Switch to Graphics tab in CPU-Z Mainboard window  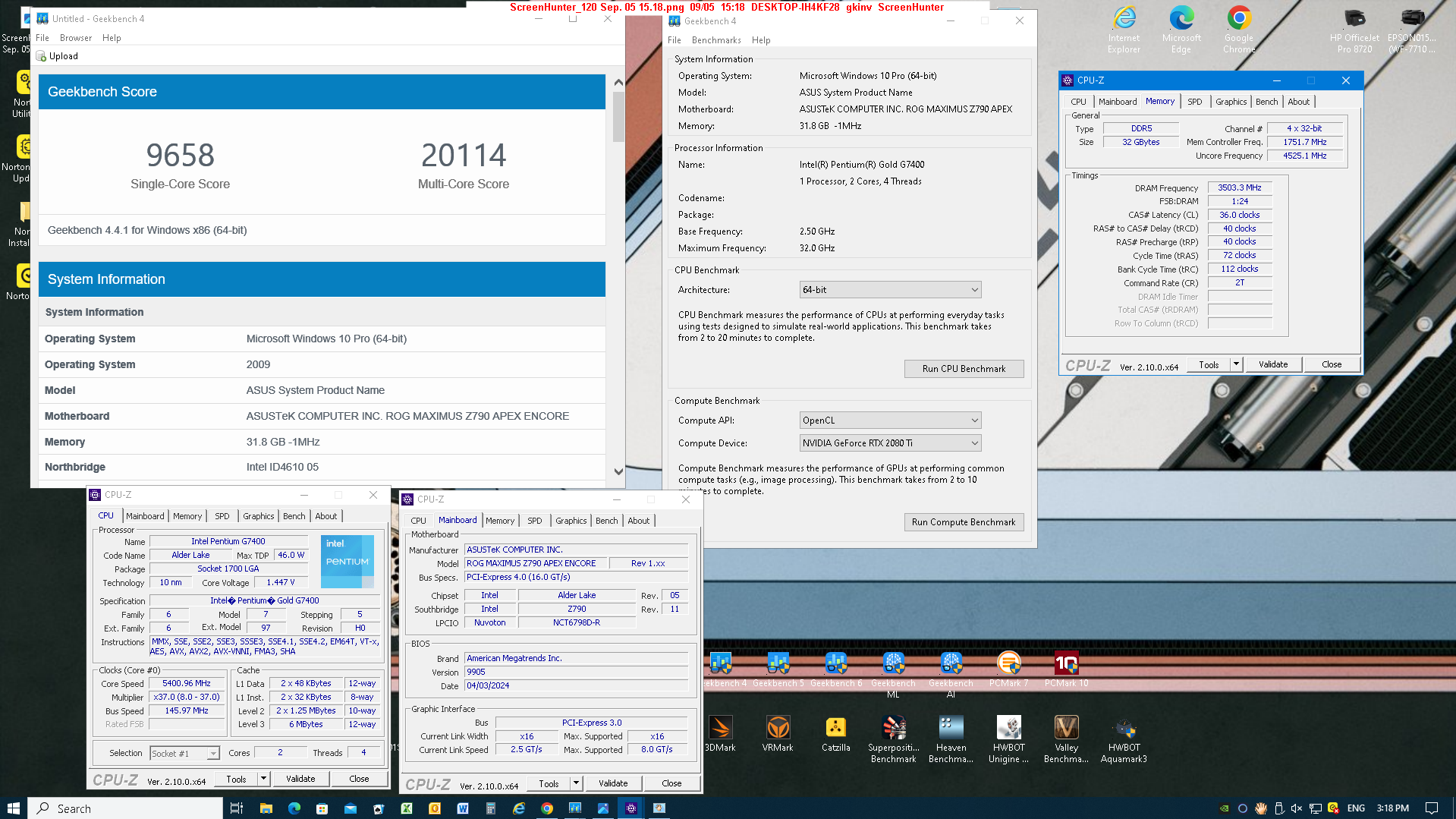coord(571,521)
